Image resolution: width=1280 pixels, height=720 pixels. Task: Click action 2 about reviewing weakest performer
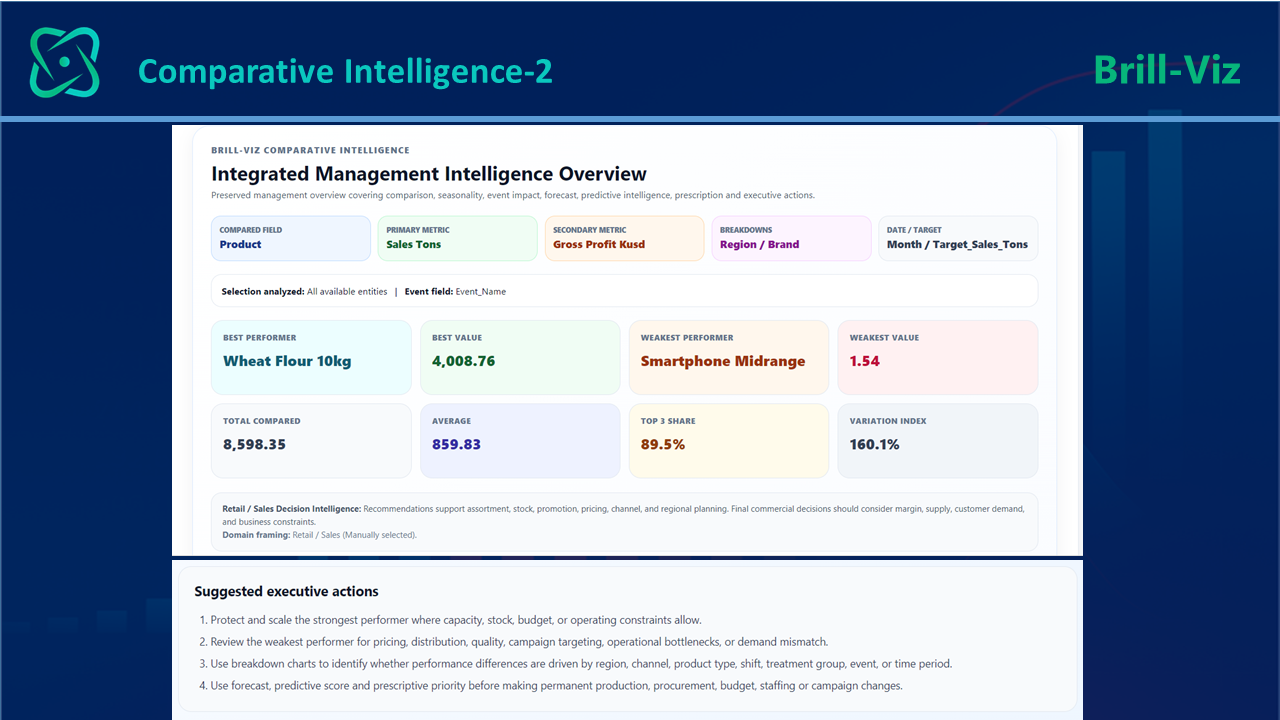(513, 642)
